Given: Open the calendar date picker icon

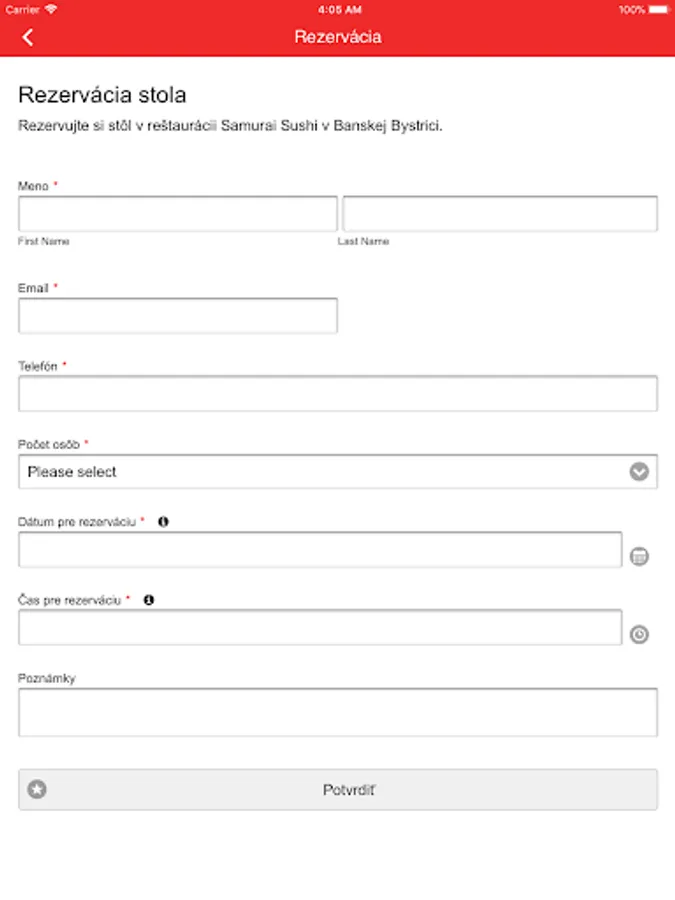Looking at the screenshot, I should pyautogui.click(x=640, y=556).
